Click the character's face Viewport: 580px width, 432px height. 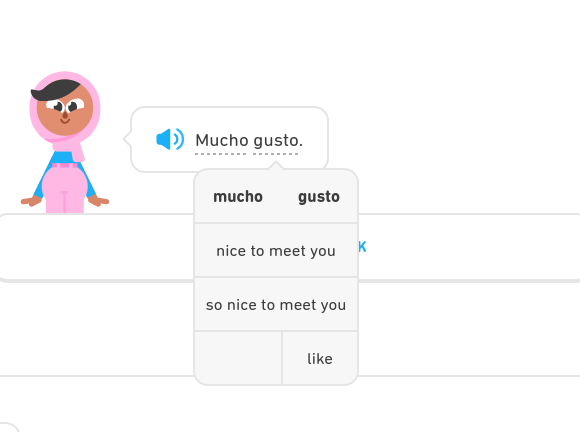pyautogui.click(x=65, y=110)
